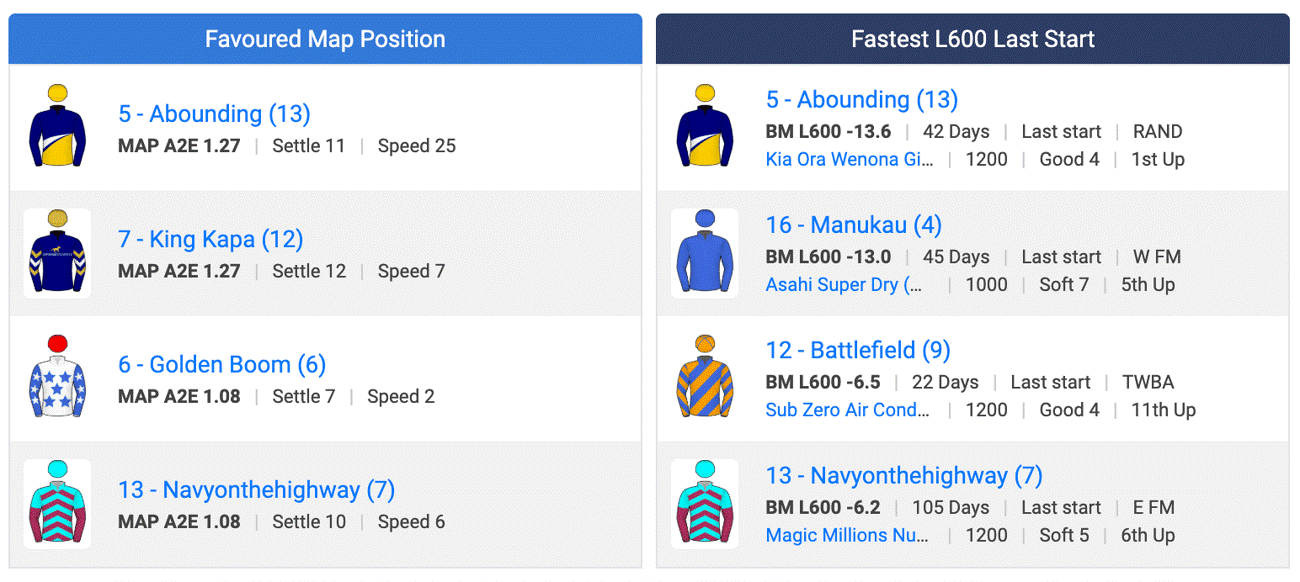Open 7 - King Kapa (12) runner link
Screen dimensions: 1300x582
coord(210,240)
